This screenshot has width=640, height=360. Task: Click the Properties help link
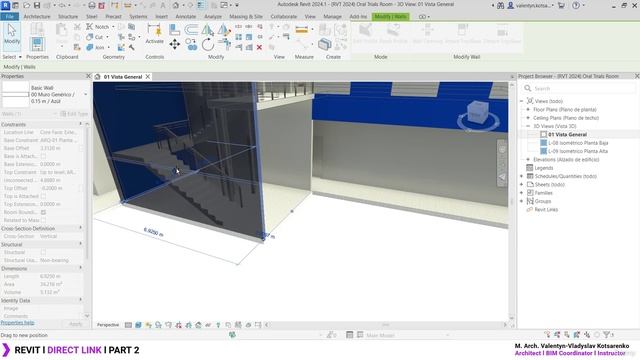pos(17,322)
